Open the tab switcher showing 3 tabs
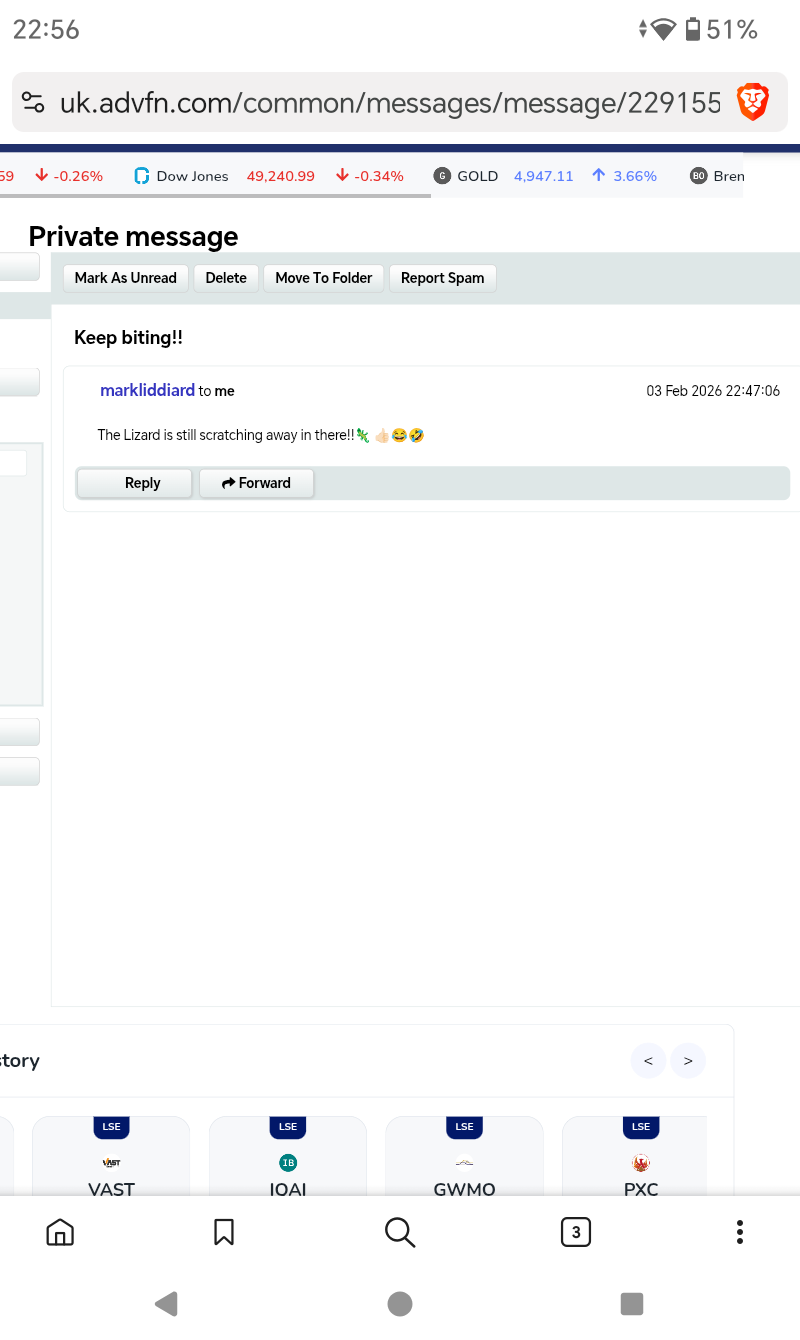800x1340 pixels. (x=576, y=1232)
